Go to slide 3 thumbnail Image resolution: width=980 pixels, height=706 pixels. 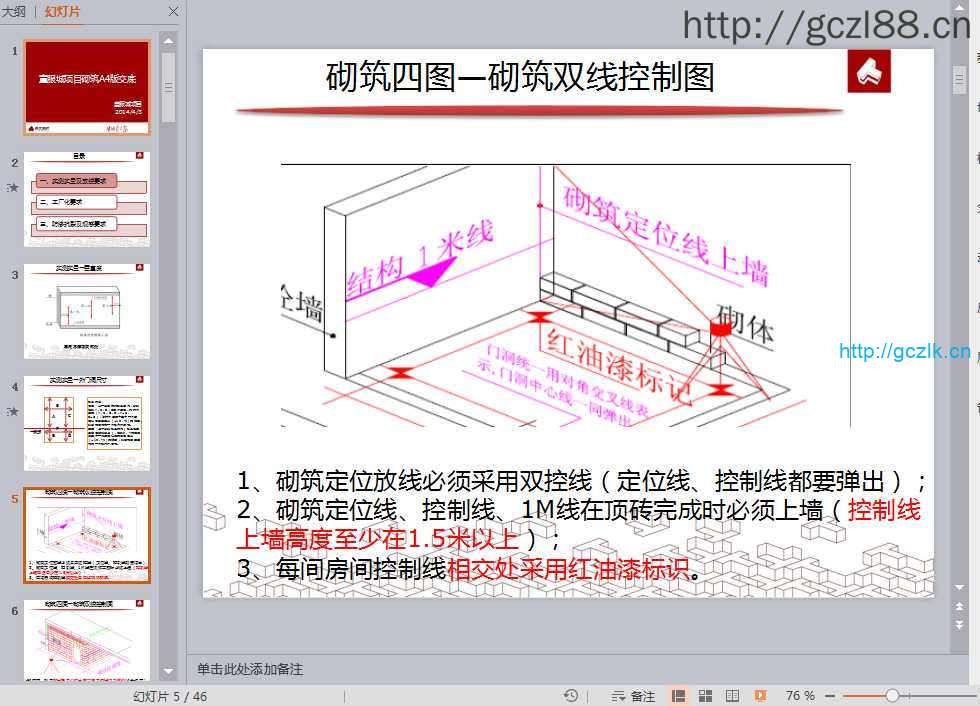point(87,311)
